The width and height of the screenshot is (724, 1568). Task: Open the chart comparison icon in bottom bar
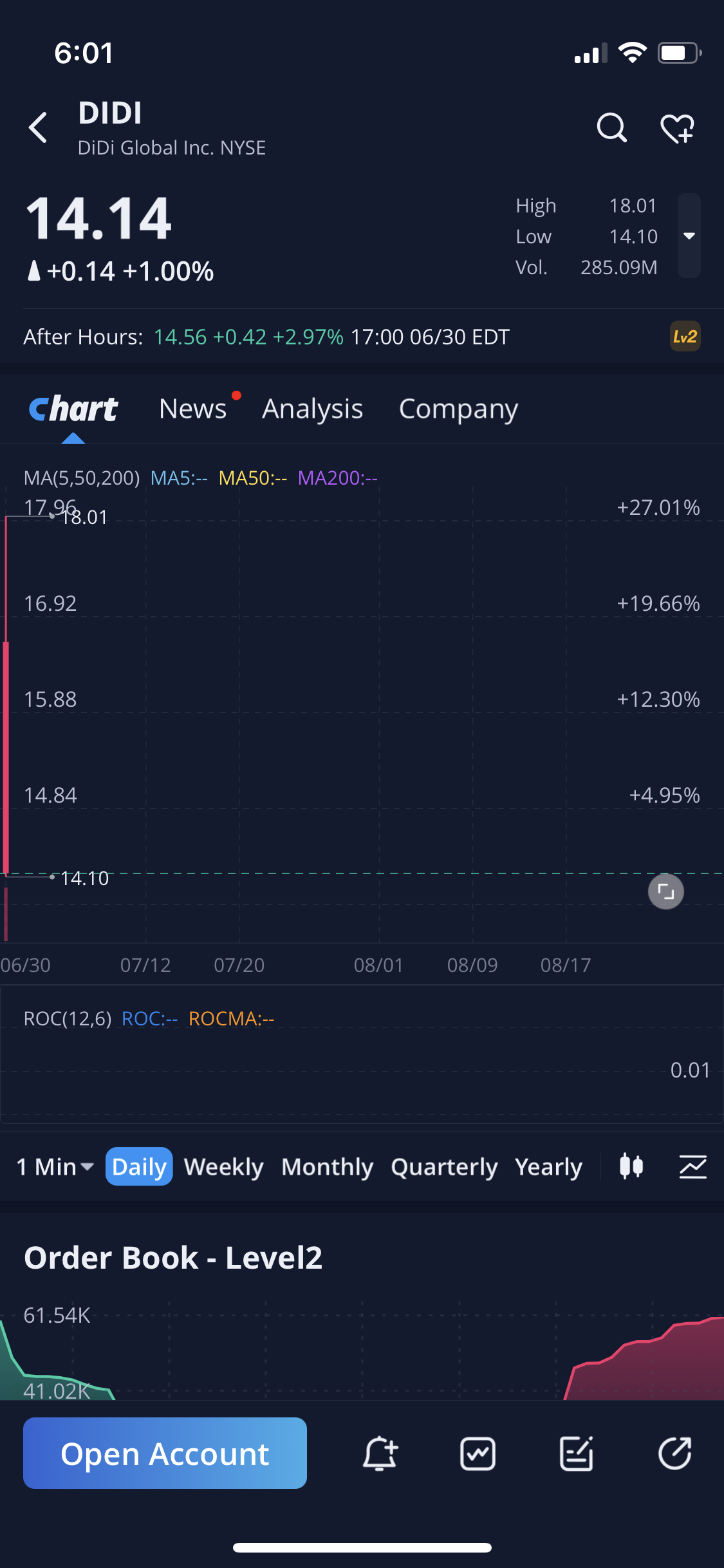[478, 1453]
